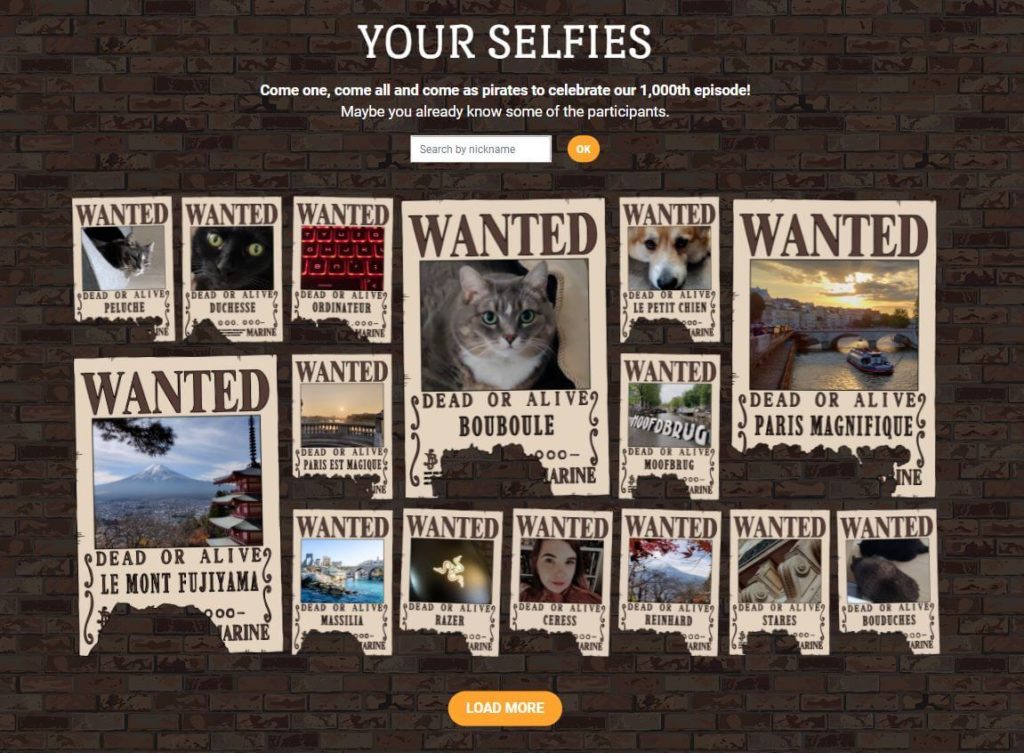Open the Paris Est Magique poster
Viewport: 1024px width, 753px height.
click(x=342, y=426)
